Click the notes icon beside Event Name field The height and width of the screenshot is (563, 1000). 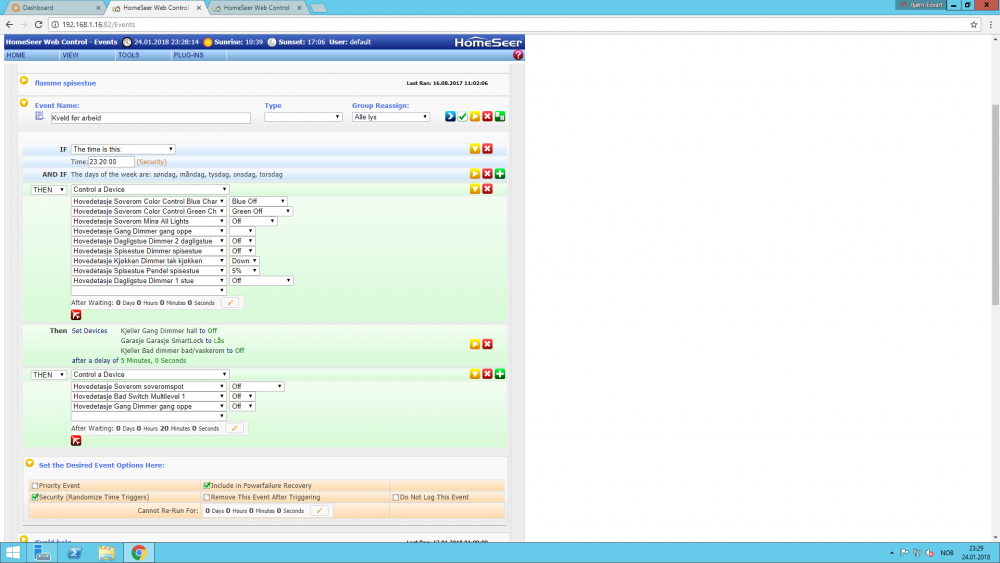pyautogui.click(x=40, y=117)
